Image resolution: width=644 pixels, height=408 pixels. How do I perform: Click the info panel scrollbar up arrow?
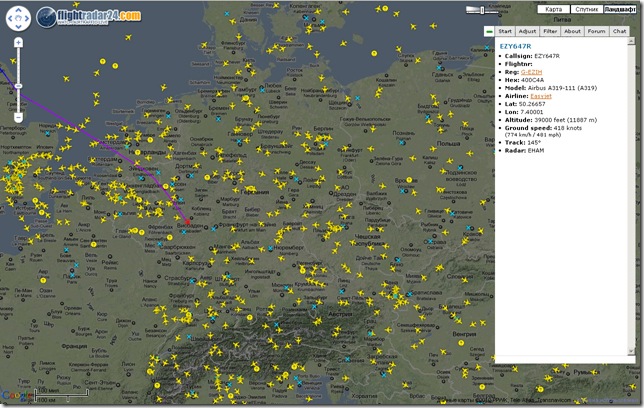631,41
